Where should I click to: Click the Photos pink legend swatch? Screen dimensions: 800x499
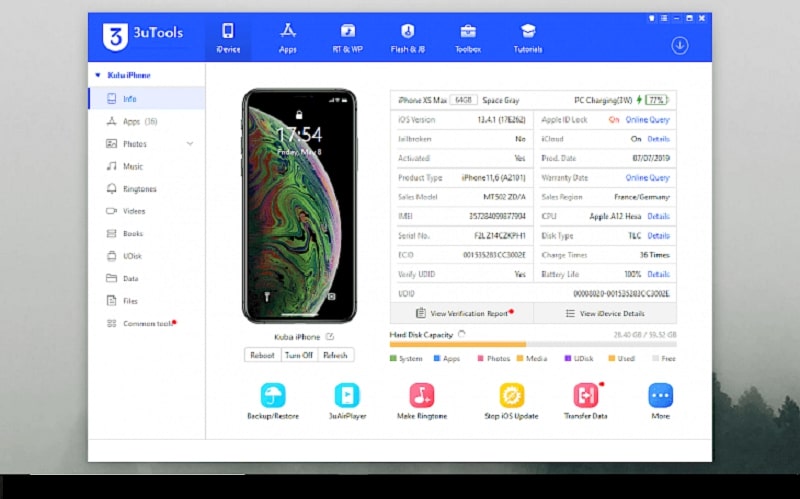pos(480,359)
